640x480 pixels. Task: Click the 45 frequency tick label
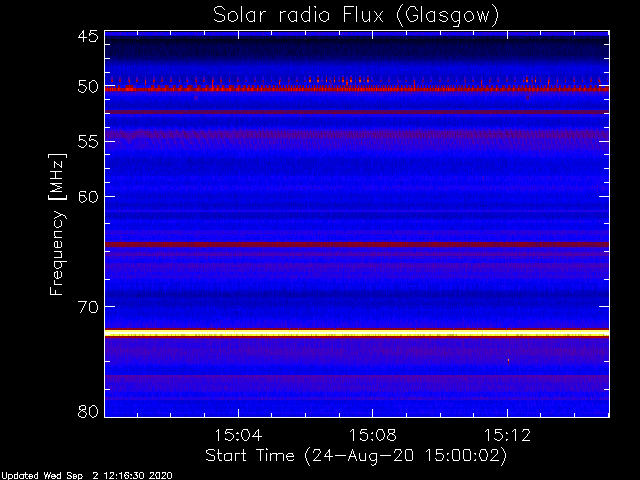click(x=88, y=36)
